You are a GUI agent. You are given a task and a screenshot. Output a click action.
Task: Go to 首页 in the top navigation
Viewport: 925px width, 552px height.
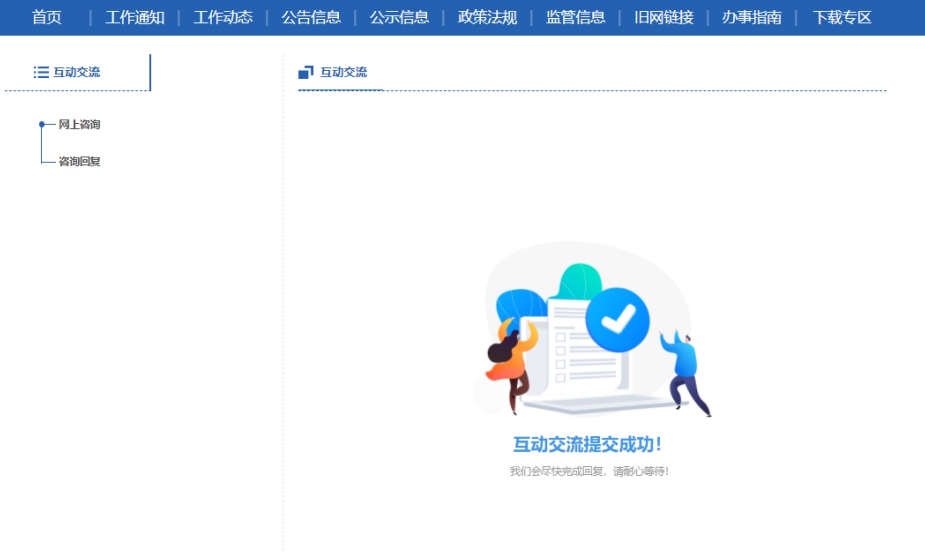(x=47, y=17)
